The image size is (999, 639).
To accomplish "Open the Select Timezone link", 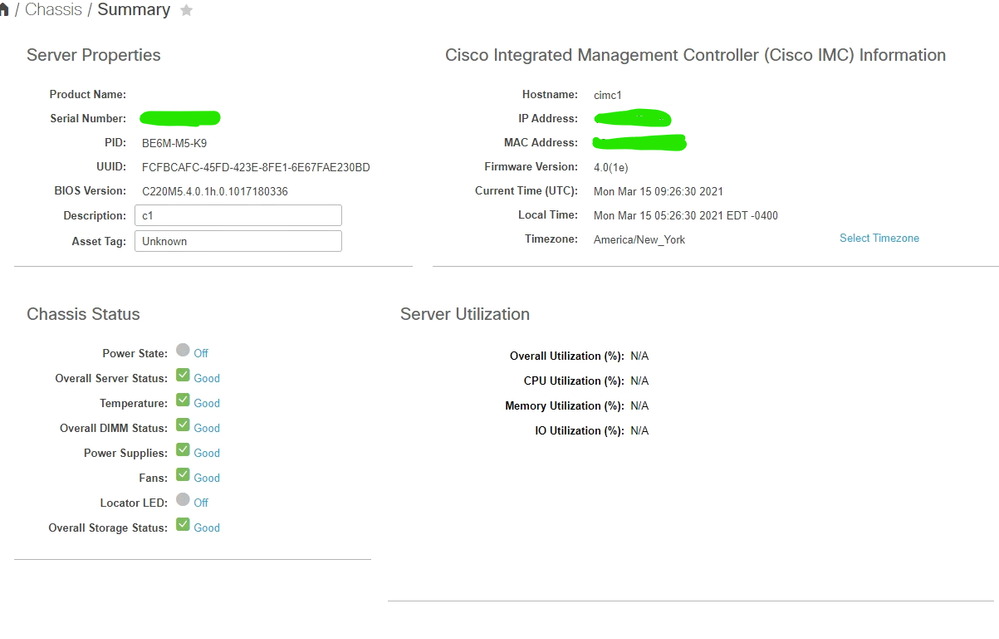I will 879,238.
